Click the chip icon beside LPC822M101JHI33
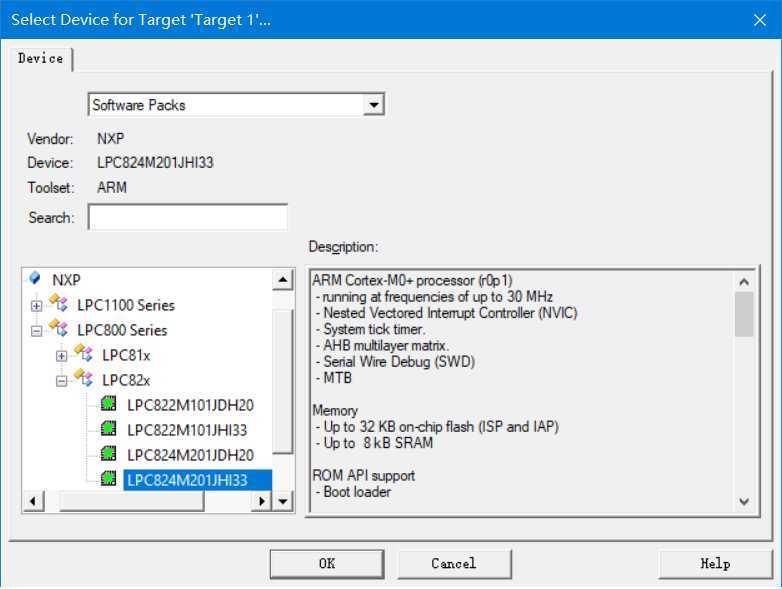 [x=108, y=428]
